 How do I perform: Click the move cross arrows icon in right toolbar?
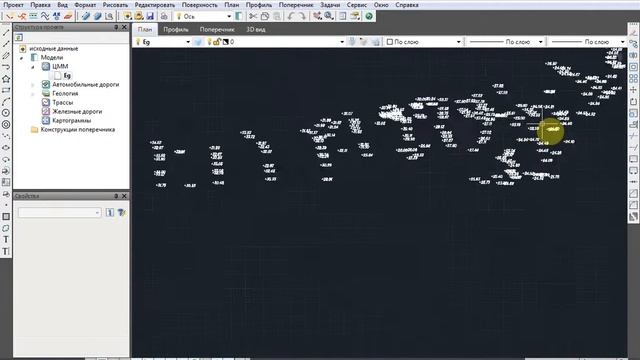pos(633,90)
